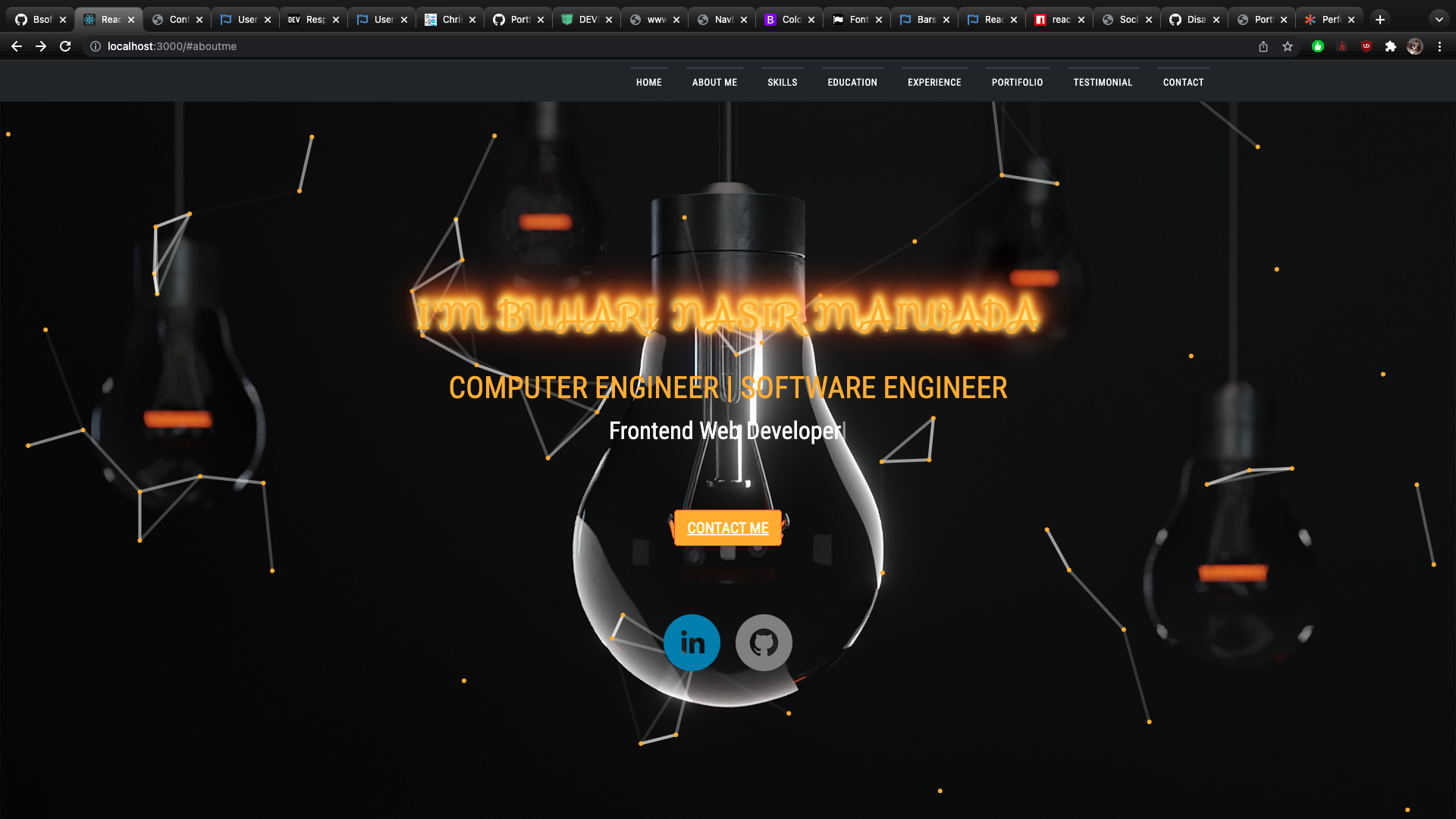
Task: Go to EDUCATION section
Action: click(x=852, y=82)
